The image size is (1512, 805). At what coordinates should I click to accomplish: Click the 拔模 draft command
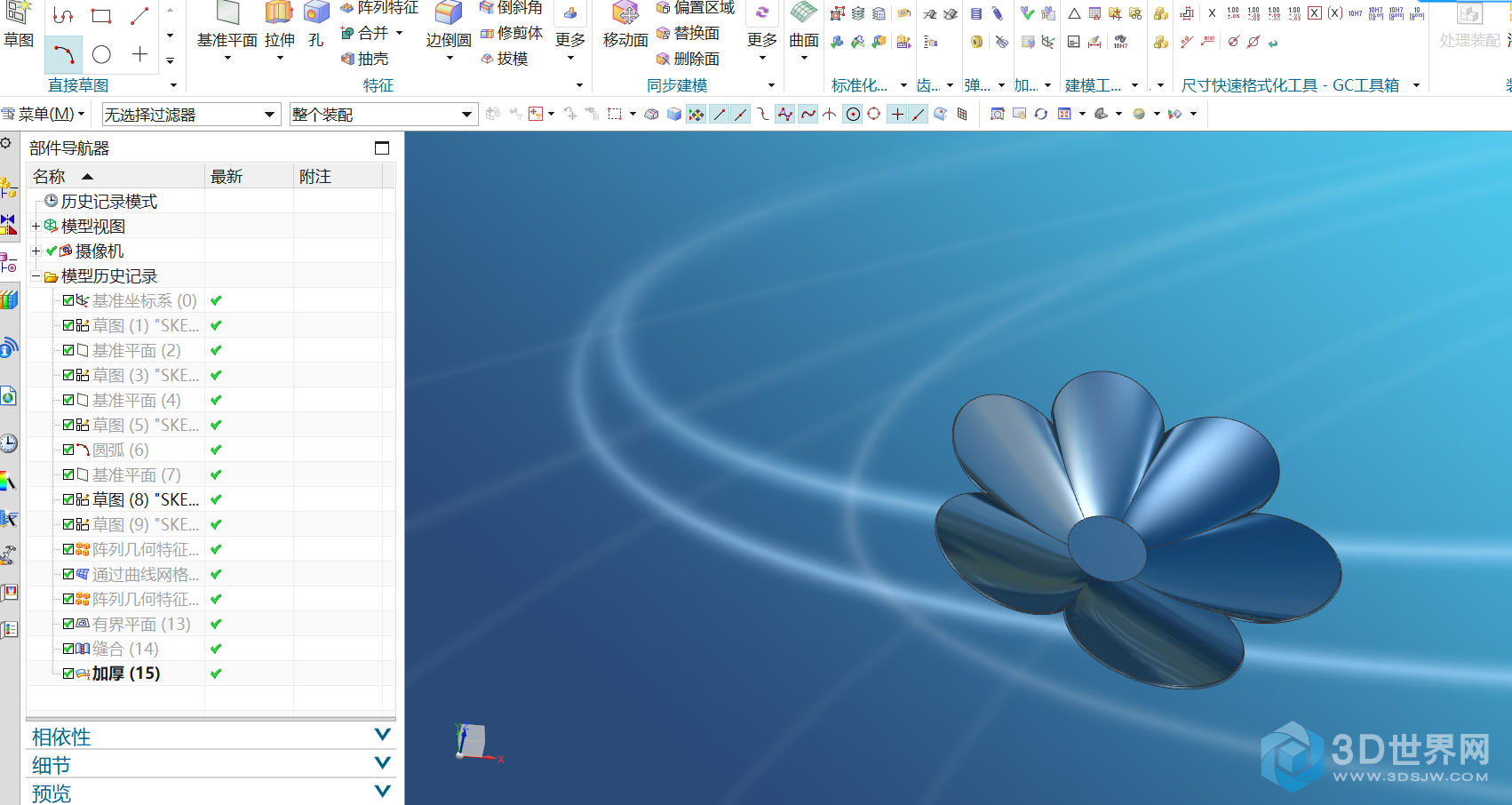pyautogui.click(x=504, y=59)
